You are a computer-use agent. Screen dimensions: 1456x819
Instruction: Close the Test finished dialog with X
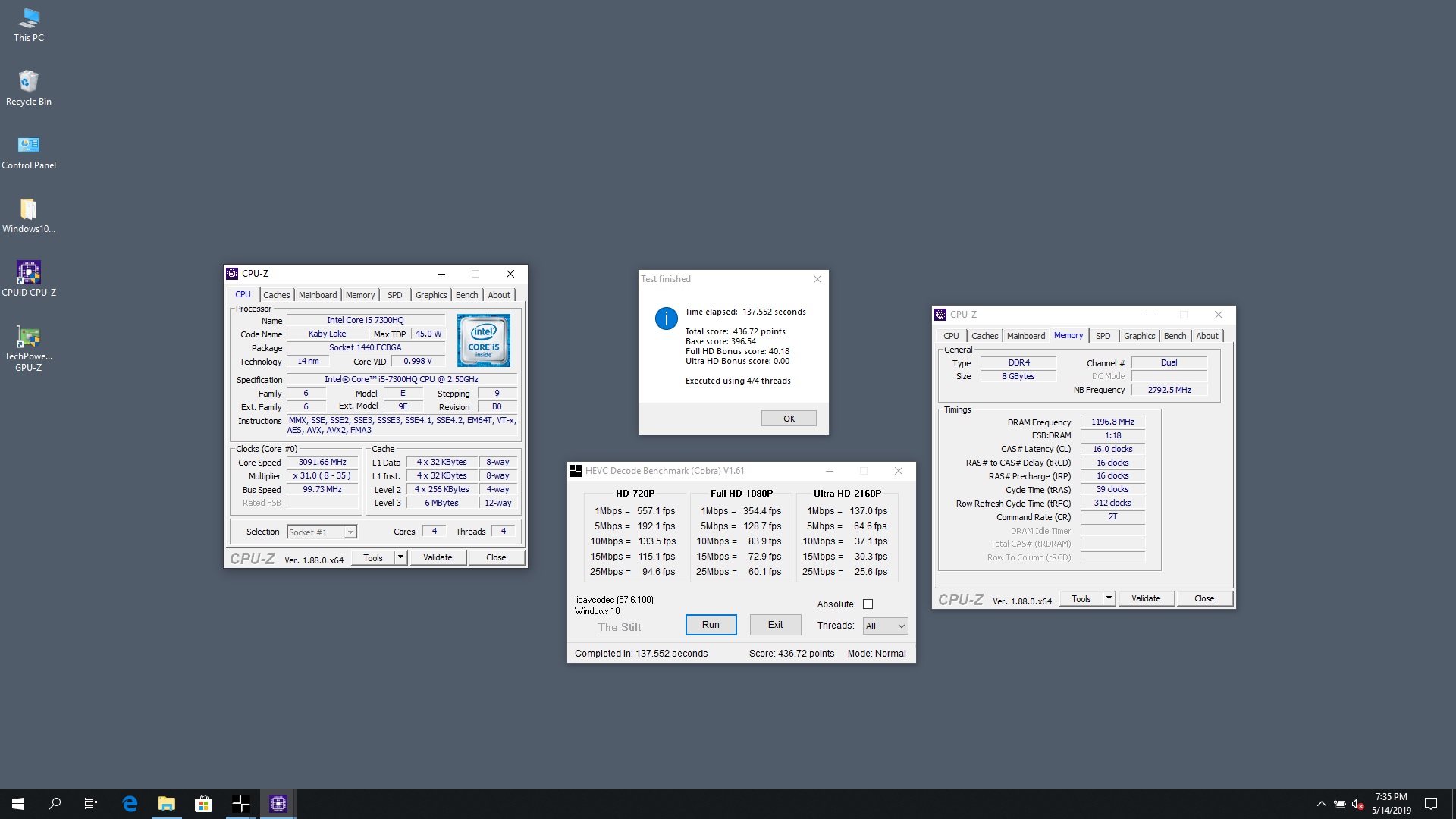[x=817, y=279]
